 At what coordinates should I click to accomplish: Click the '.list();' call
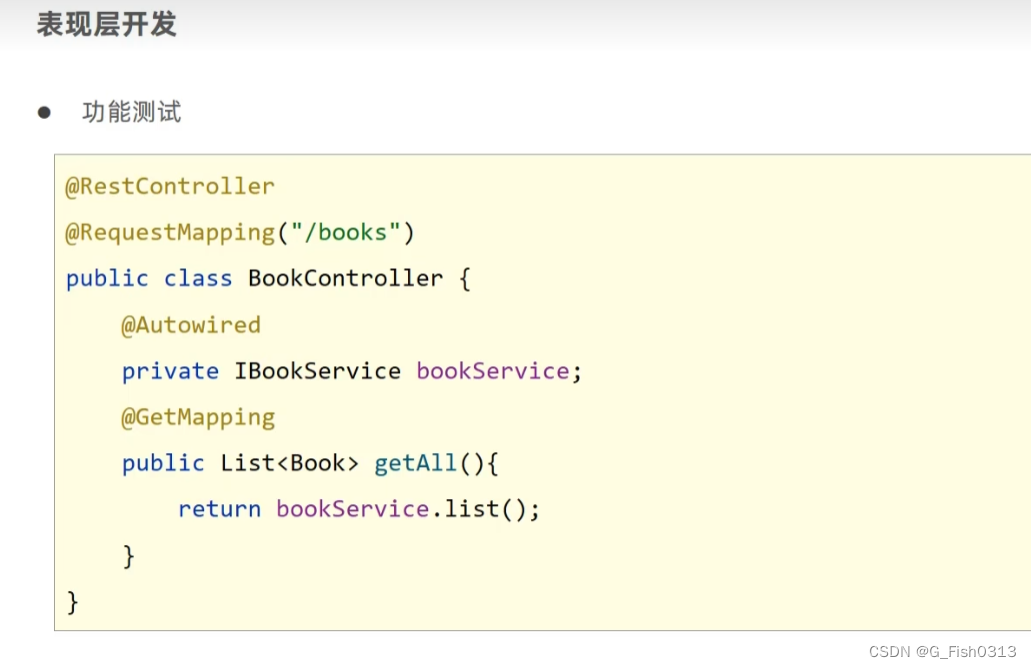click(485, 510)
